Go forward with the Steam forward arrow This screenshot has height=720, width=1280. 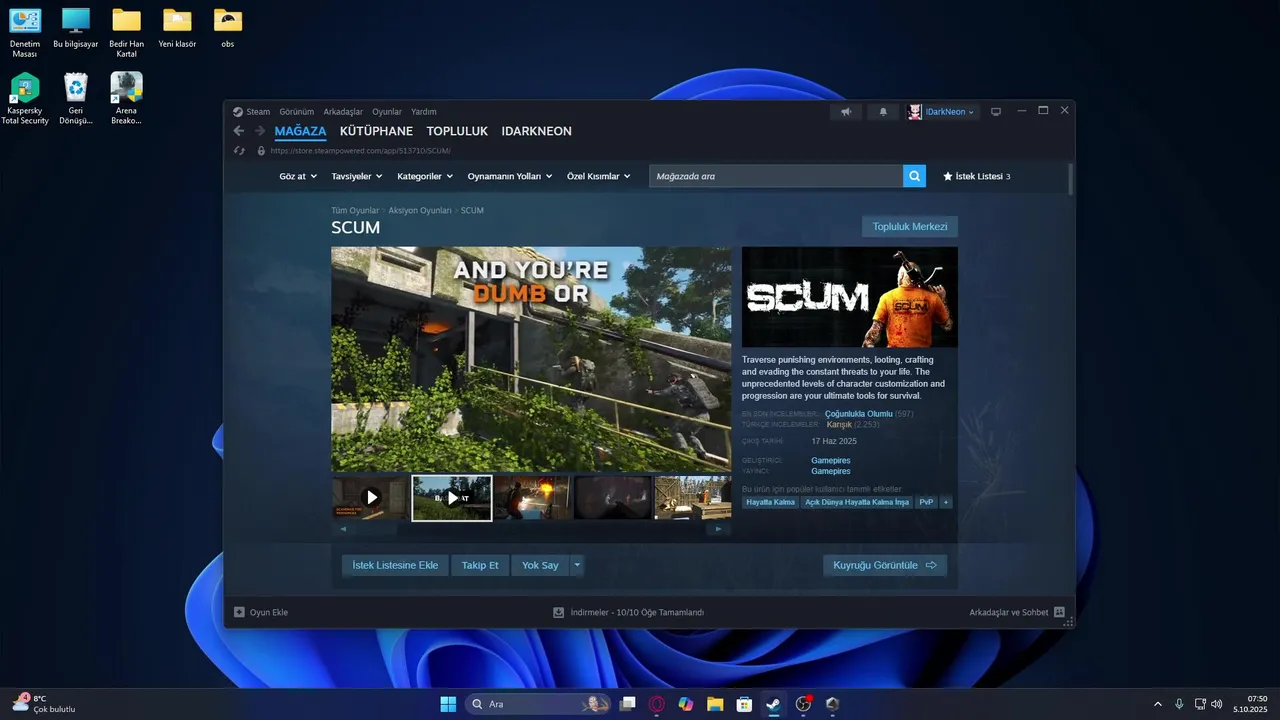pyautogui.click(x=260, y=131)
